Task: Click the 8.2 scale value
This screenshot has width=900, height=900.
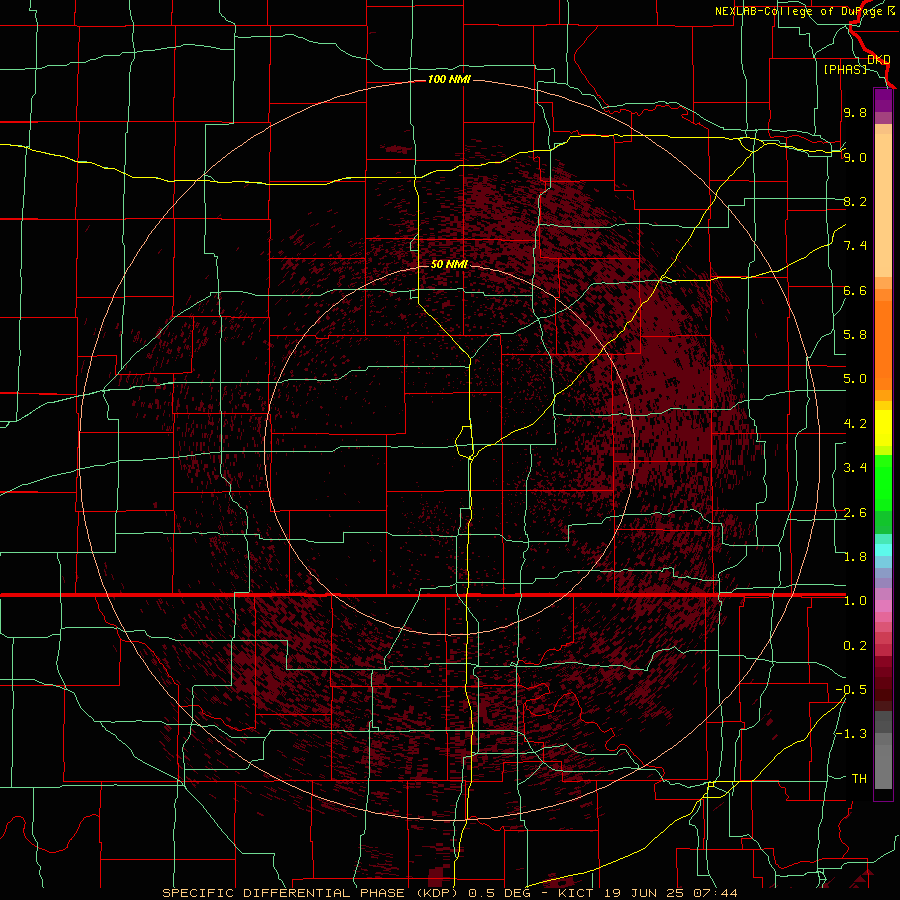Action: tap(855, 201)
